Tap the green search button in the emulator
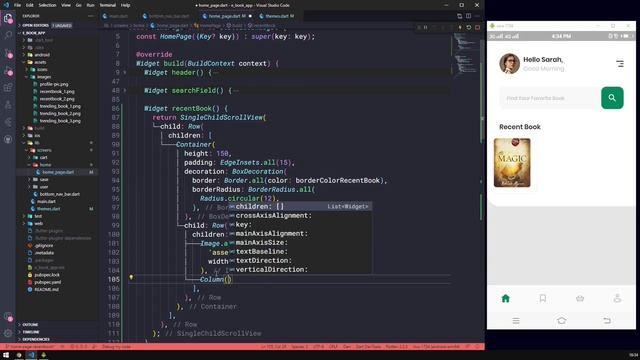Viewport: 640px width, 360px height. click(612, 98)
